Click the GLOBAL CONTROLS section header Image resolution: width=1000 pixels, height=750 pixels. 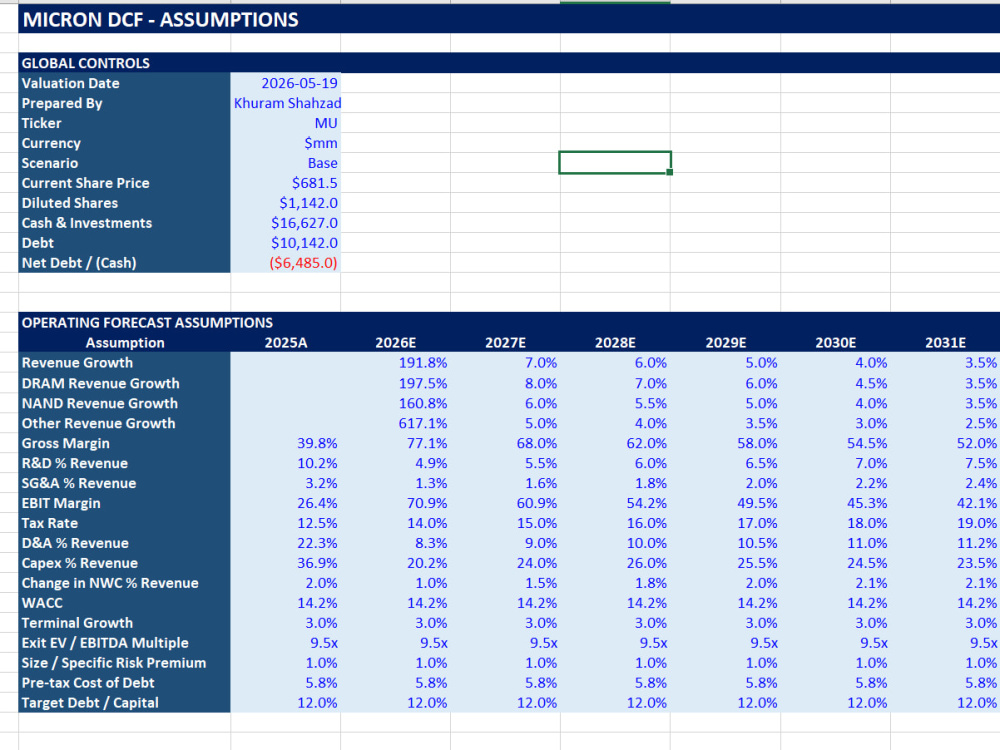click(x=86, y=63)
